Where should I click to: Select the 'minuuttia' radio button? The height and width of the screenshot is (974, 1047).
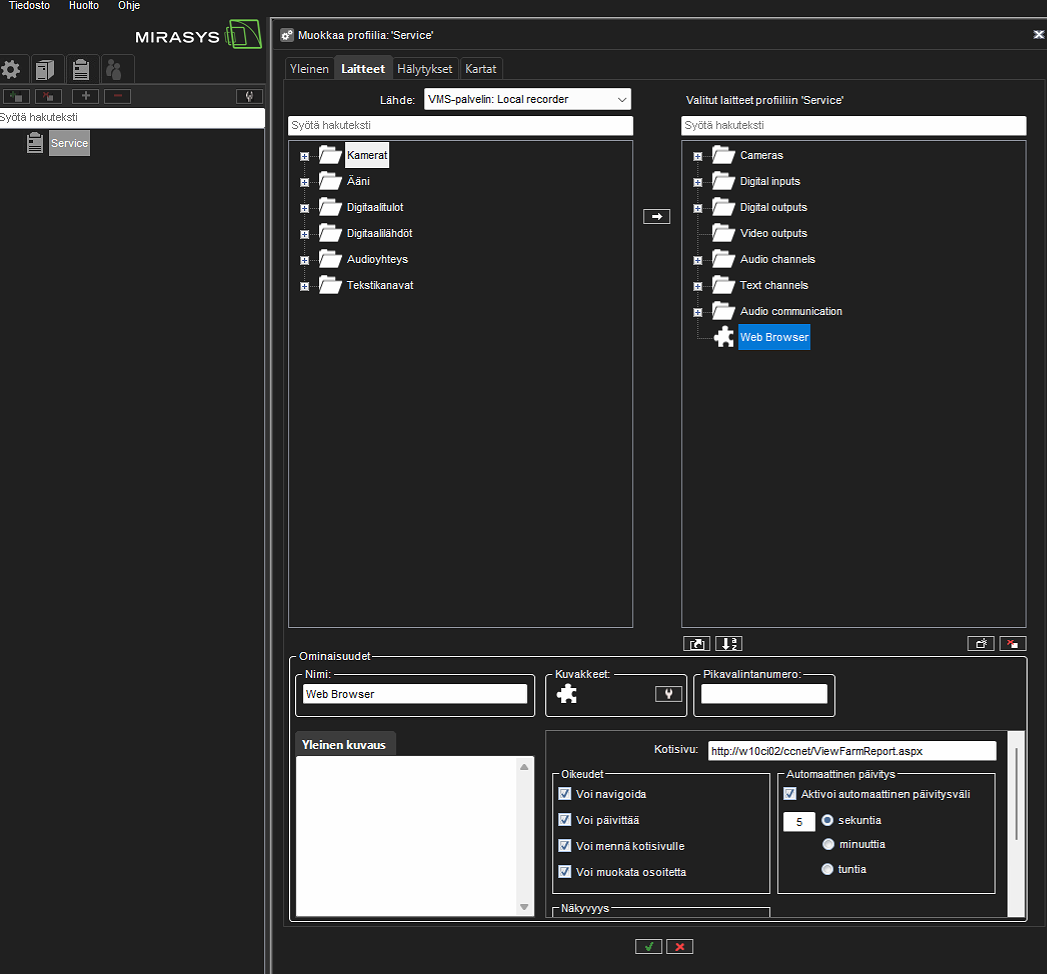point(828,844)
